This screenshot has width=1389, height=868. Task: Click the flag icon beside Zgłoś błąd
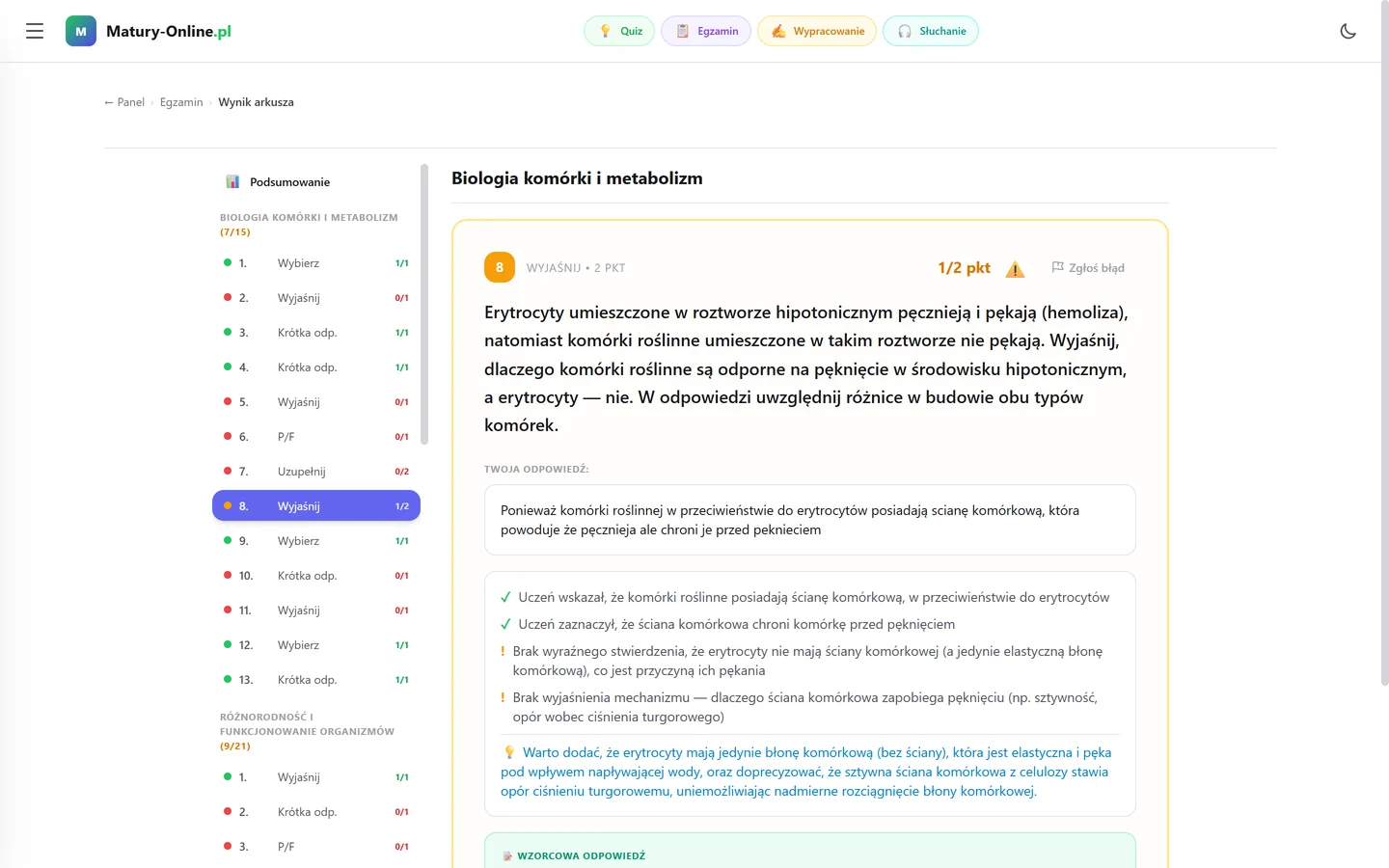click(x=1057, y=267)
